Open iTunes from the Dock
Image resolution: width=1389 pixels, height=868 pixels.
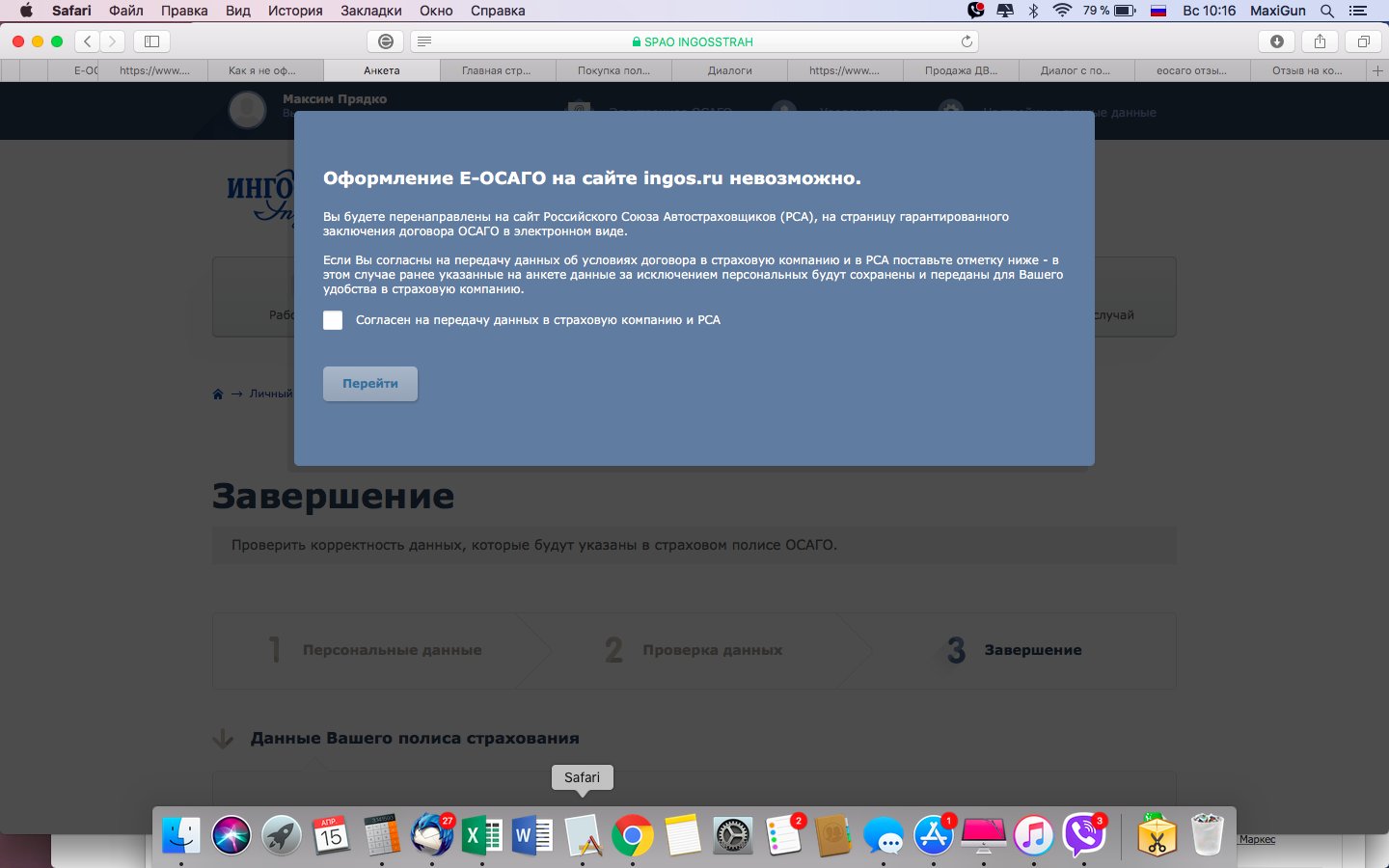click(x=1034, y=835)
